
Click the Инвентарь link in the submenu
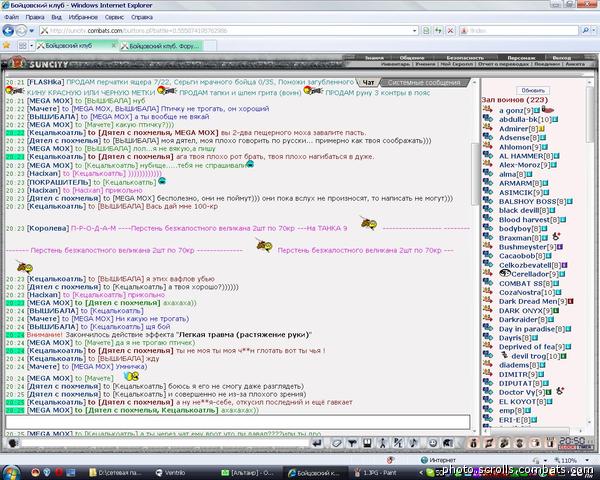(395, 64)
